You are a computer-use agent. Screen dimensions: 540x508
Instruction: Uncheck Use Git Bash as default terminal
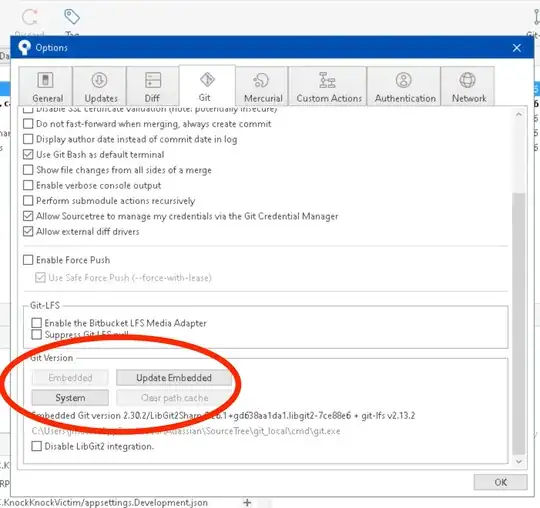(x=28, y=154)
